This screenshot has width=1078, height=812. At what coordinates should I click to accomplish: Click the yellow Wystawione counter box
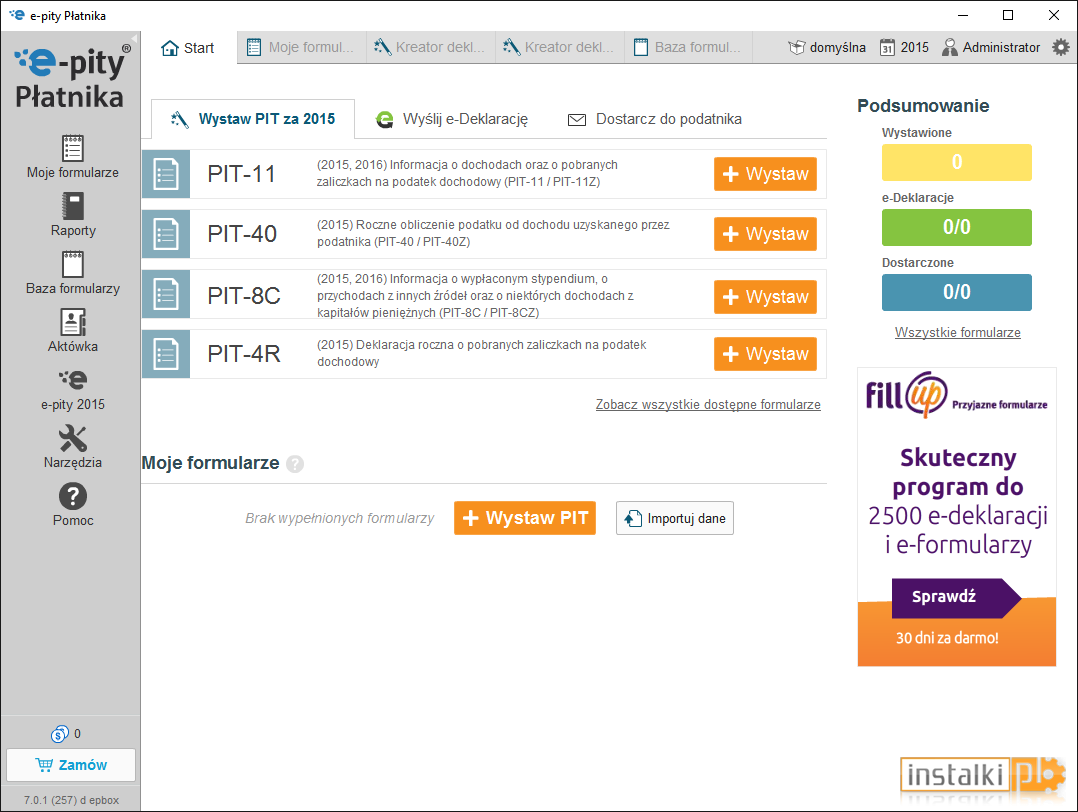pyautogui.click(x=956, y=162)
